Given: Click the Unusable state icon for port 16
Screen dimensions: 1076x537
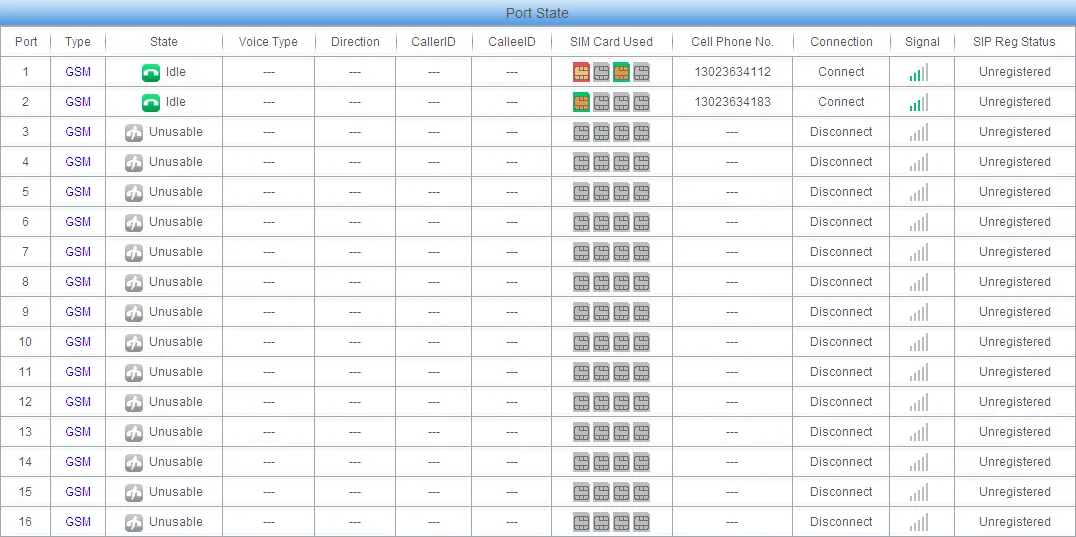Looking at the screenshot, I should (134, 523).
